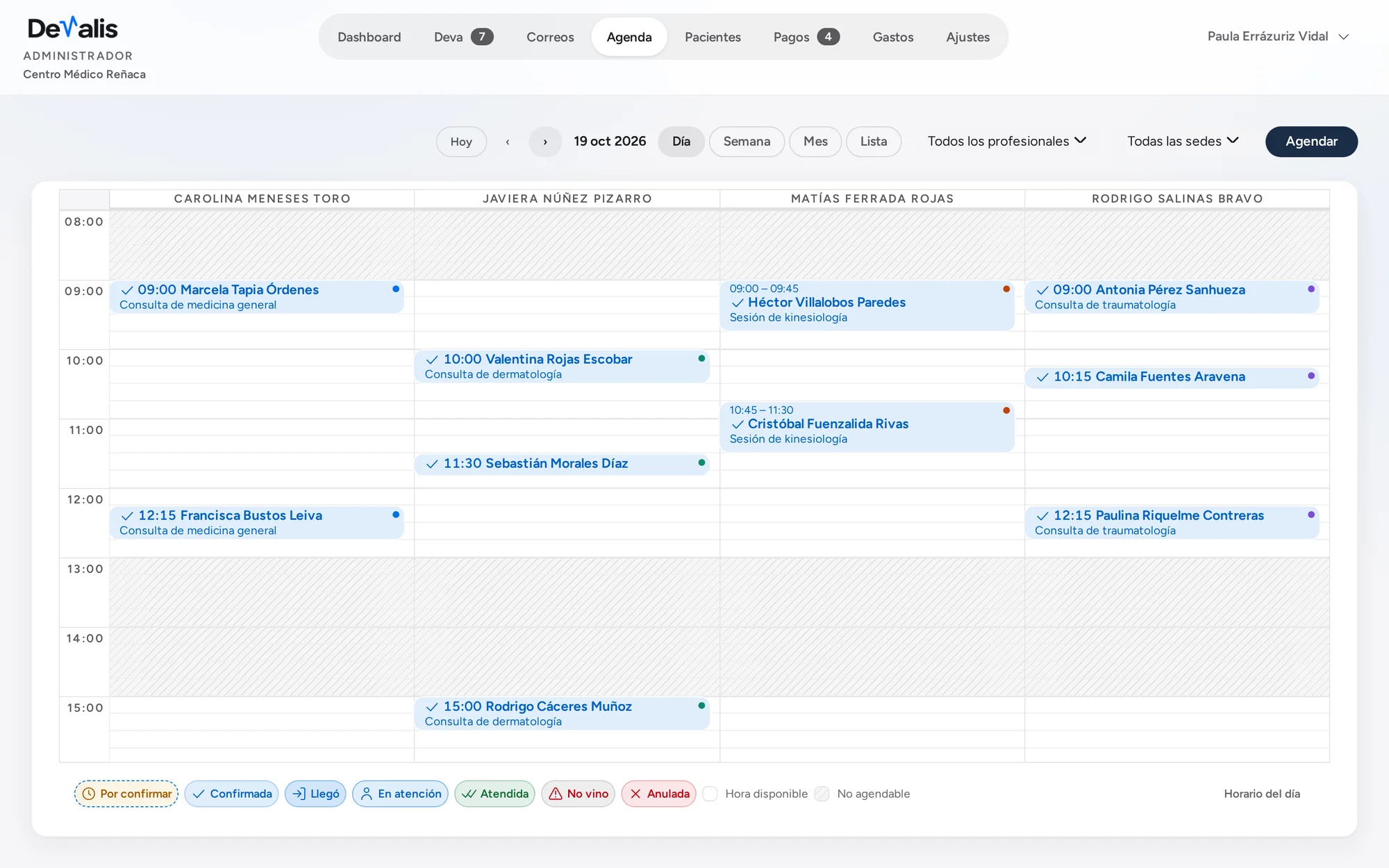This screenshot has height=868, width=1389.
Task: Switch to the Pacientes tab
Action: click(x=713, y=37)
